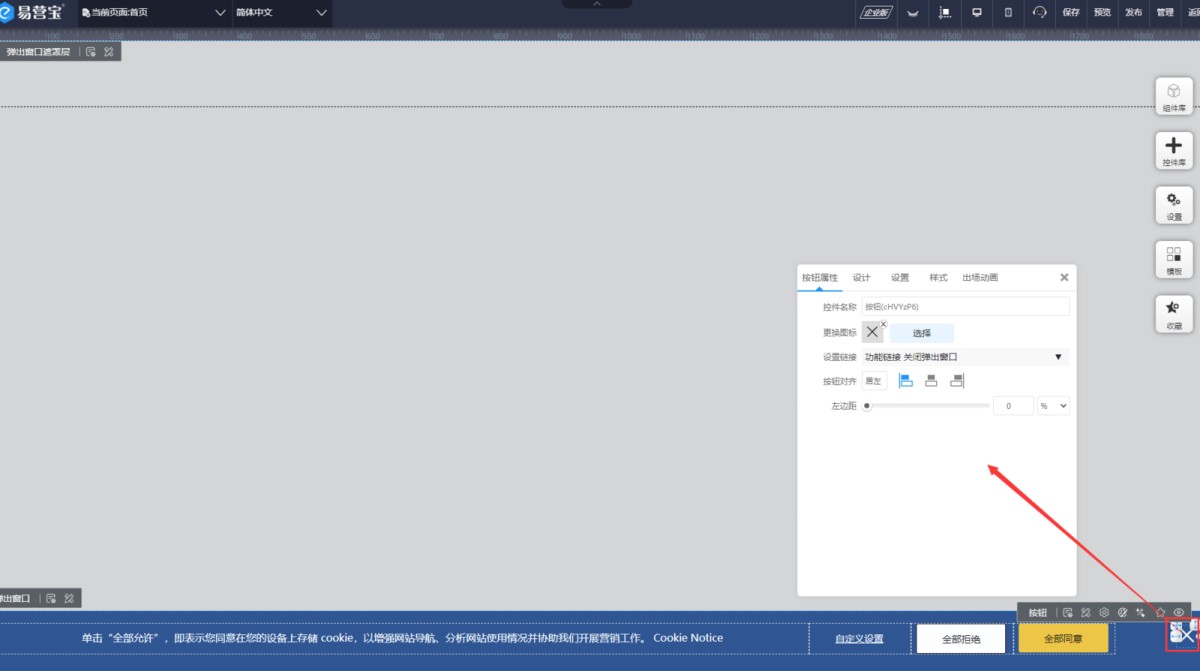Toggle eye visibility on 按钮 toolbar
The width and height of the screenshot is (1200, 671).
tap(1179, 612)
